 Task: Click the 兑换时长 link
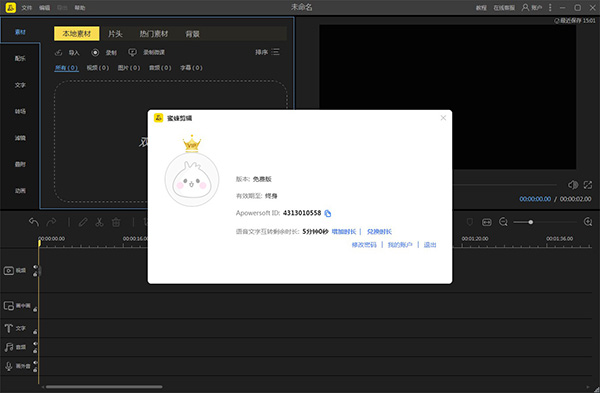[379, 232]
